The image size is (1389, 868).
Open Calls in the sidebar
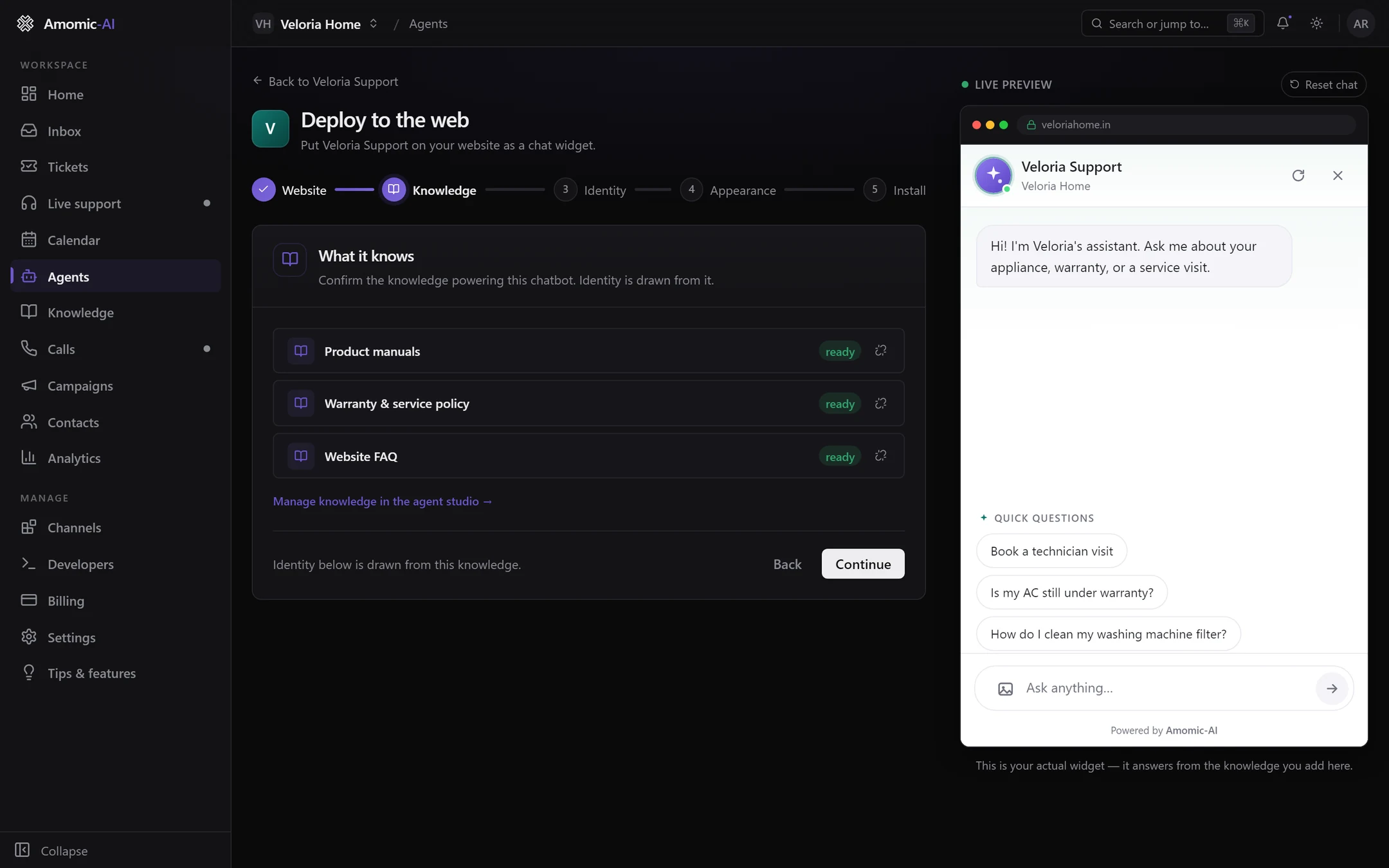pos(116,349)
